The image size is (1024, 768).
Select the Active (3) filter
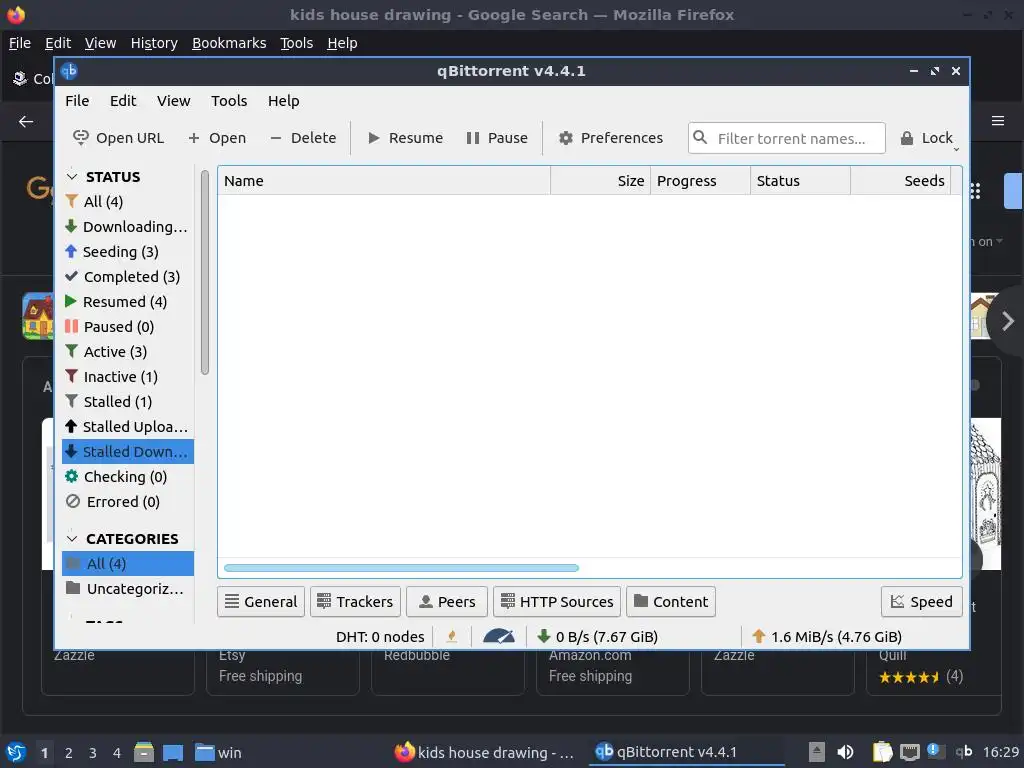pos(128,352)
